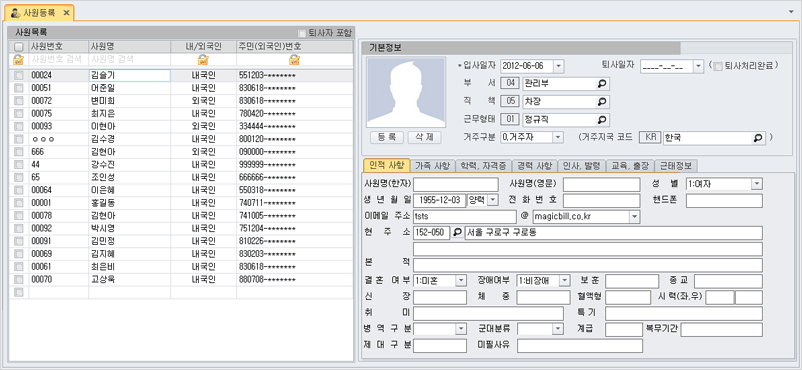Image resolution: width=802 pixels, height=370 pixels.
Task: Click the filter icon under the 사원번호 column
Action: tap(18, 60)
